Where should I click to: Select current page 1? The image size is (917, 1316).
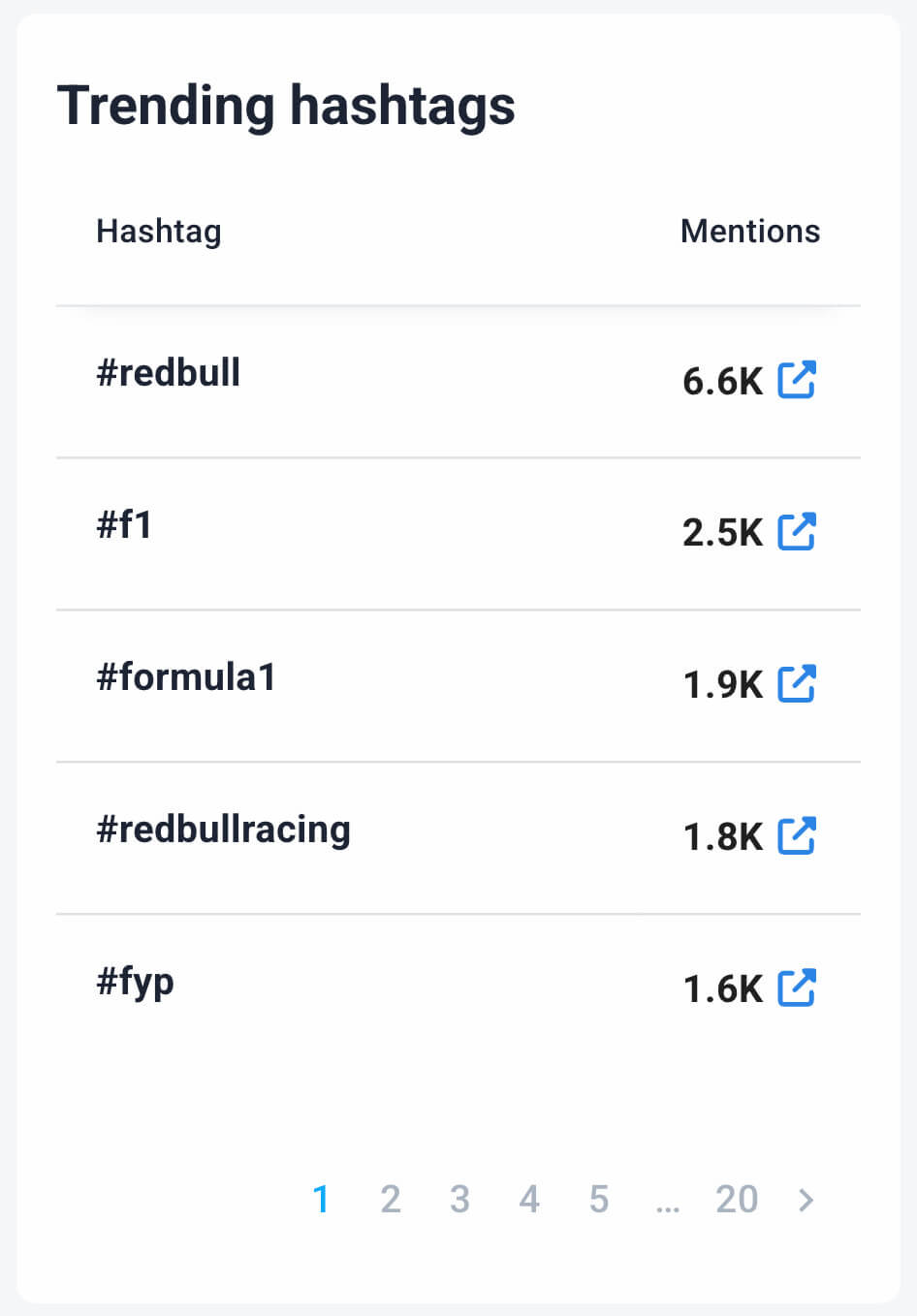click(321, 1200)
